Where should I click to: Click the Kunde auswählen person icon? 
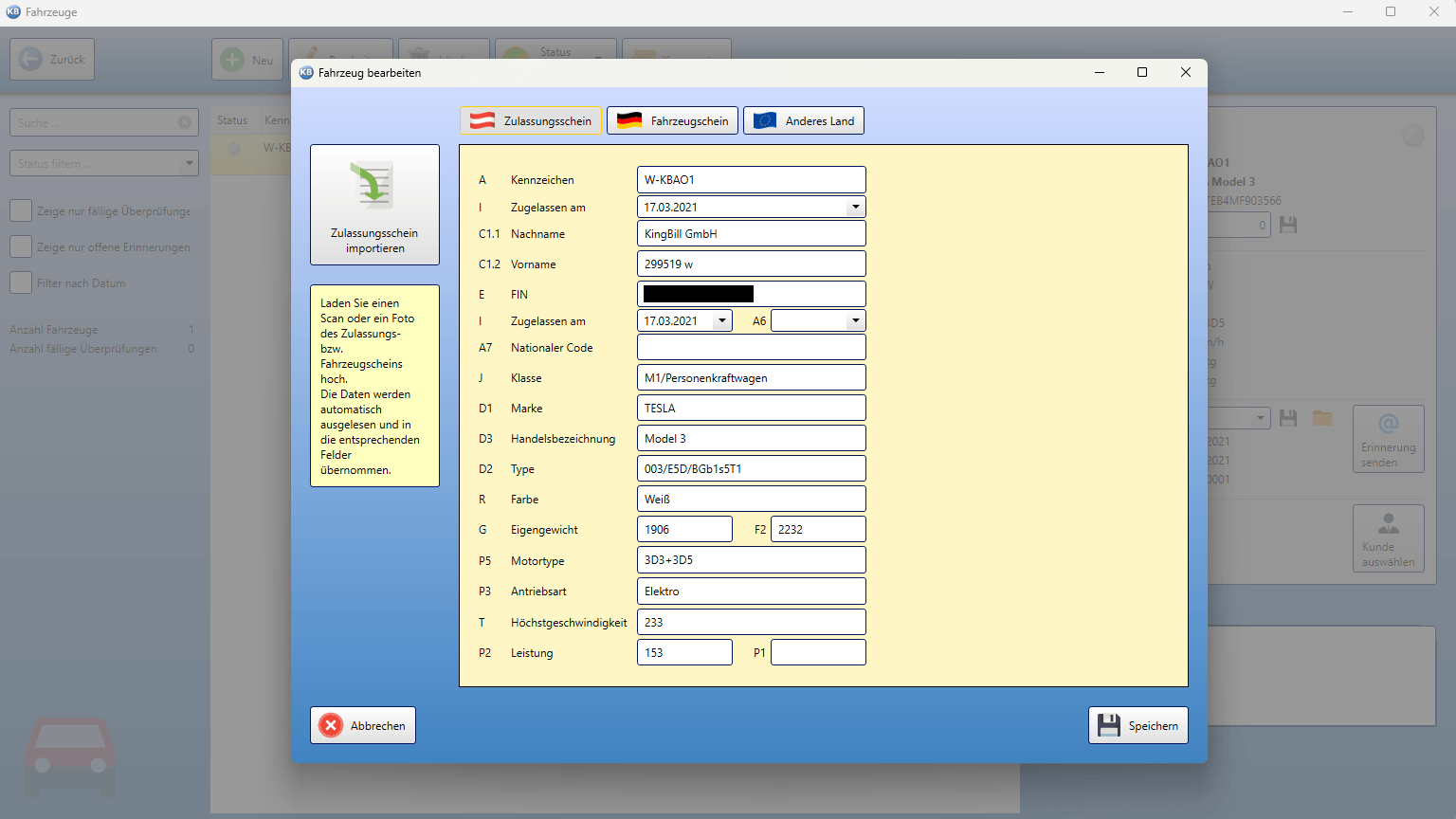coord(1389,523)
